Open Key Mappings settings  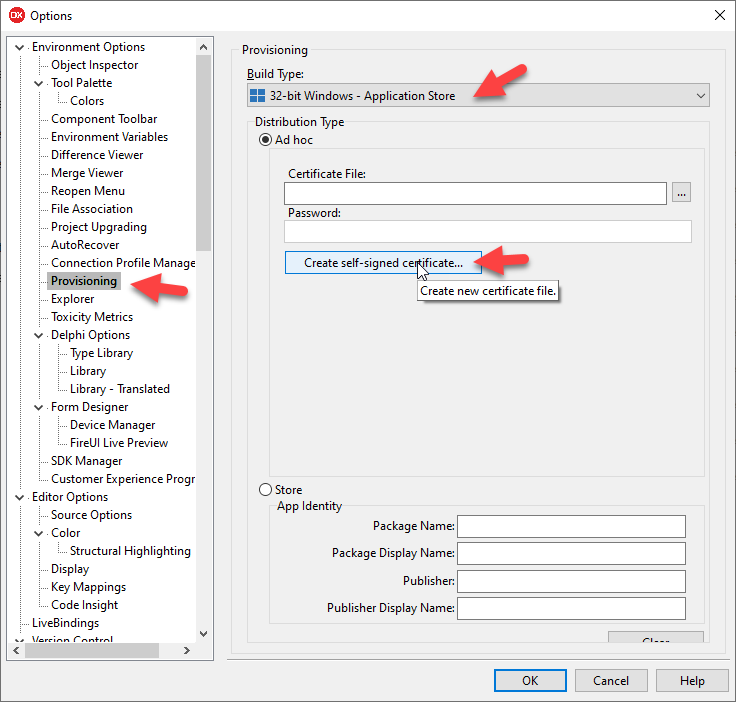coord(88,587)
